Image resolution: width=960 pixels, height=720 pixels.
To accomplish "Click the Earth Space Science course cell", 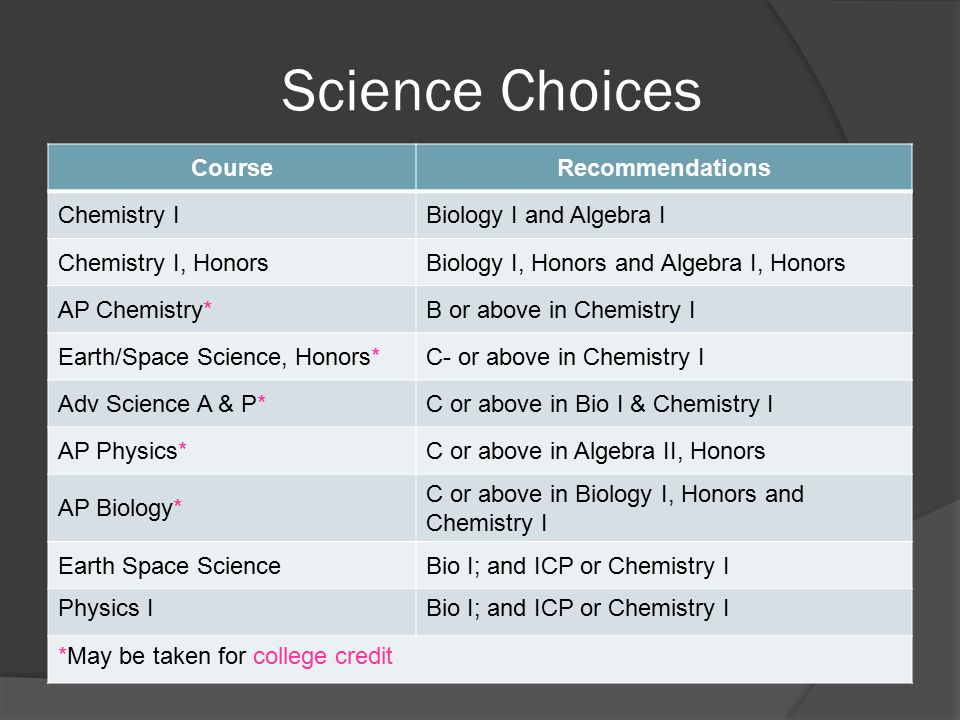I will coord(231,566).
